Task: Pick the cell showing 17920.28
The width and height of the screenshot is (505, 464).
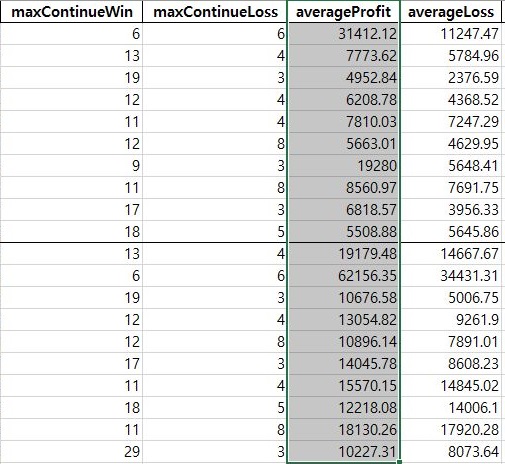Action: click(x=451, y=430)
